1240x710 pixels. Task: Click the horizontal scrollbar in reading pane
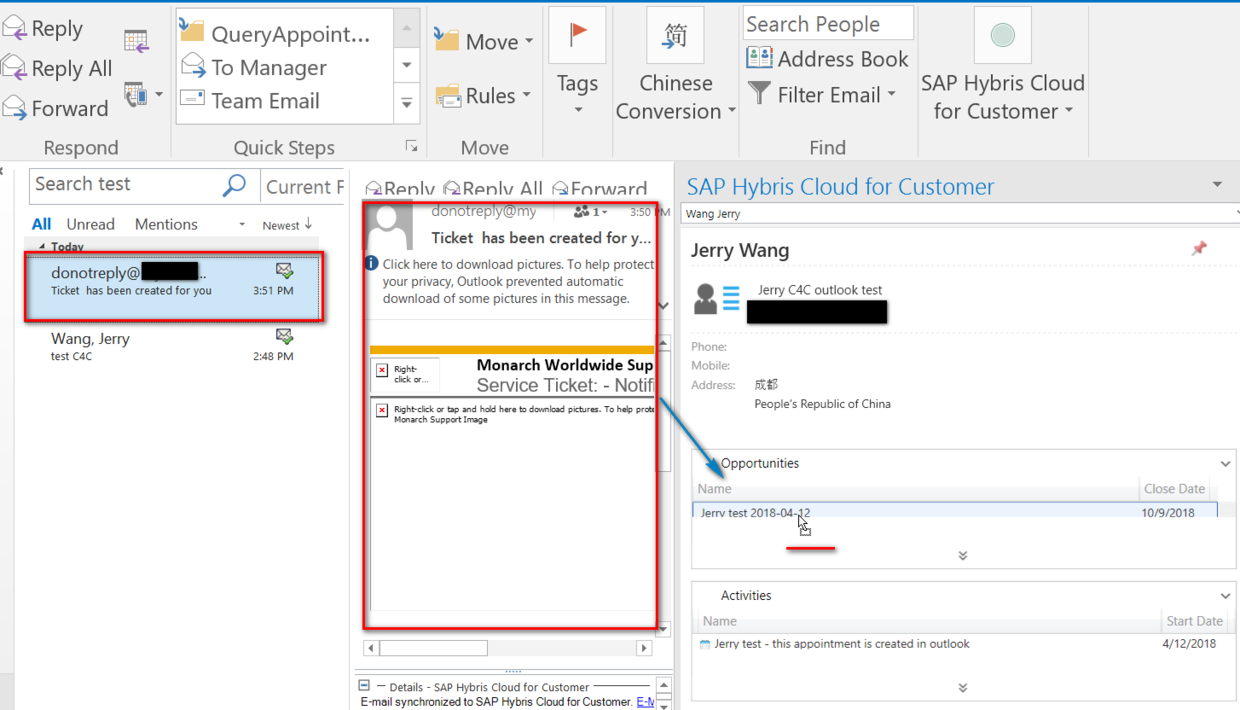pos(510,648)
